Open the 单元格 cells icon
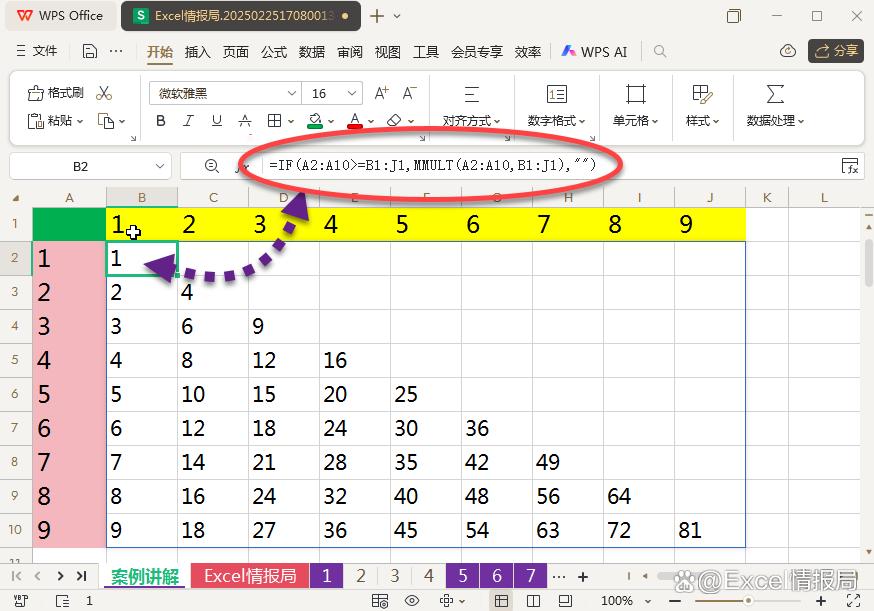This screenshot has width=874, height=611. click(x=636, y=95)
